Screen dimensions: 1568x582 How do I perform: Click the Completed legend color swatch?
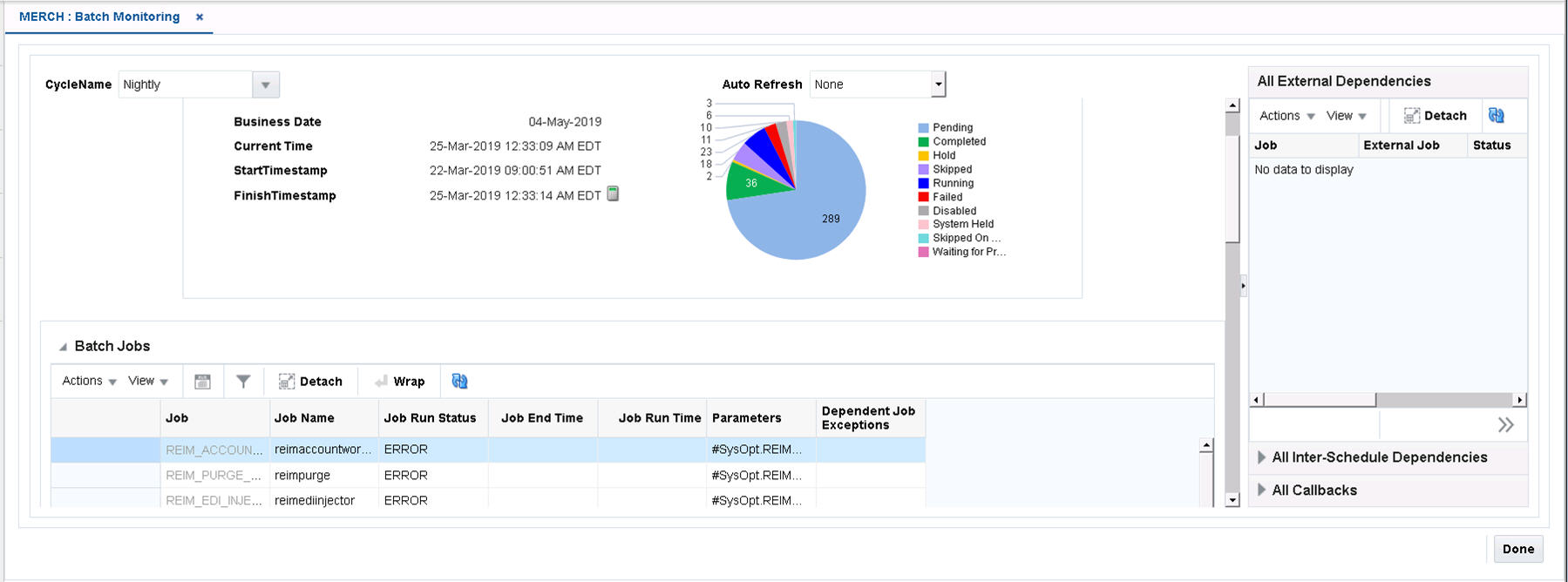[x=923, y=142]
